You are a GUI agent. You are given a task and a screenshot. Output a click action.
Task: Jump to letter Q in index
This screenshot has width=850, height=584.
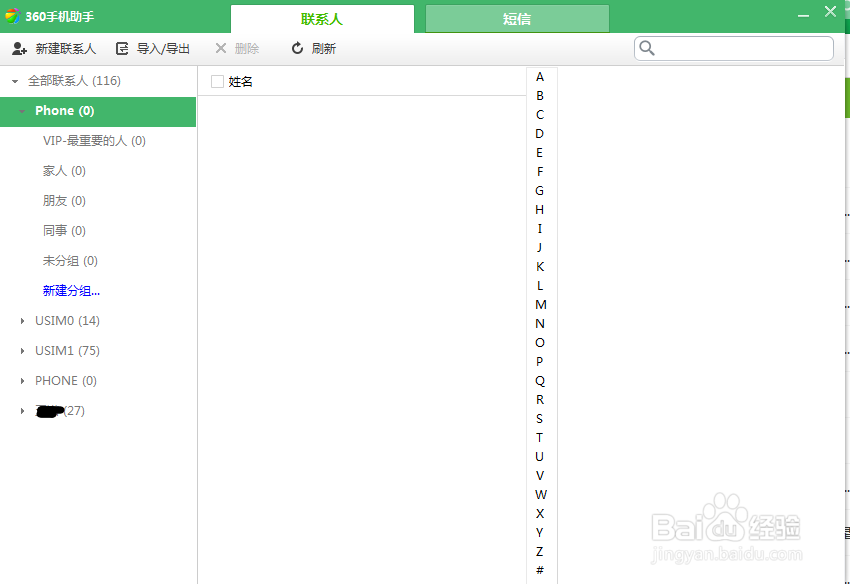pos(540,381)
